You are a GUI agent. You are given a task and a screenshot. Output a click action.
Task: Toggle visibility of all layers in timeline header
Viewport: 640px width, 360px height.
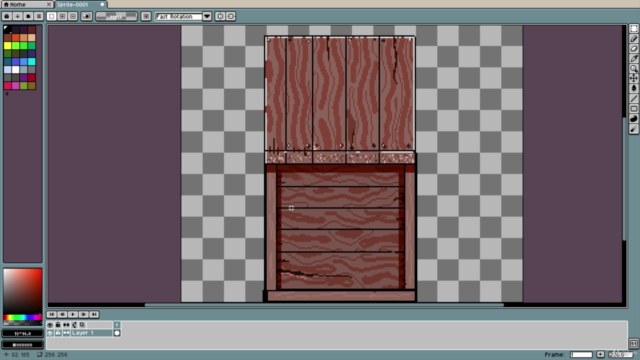(50, 325)
